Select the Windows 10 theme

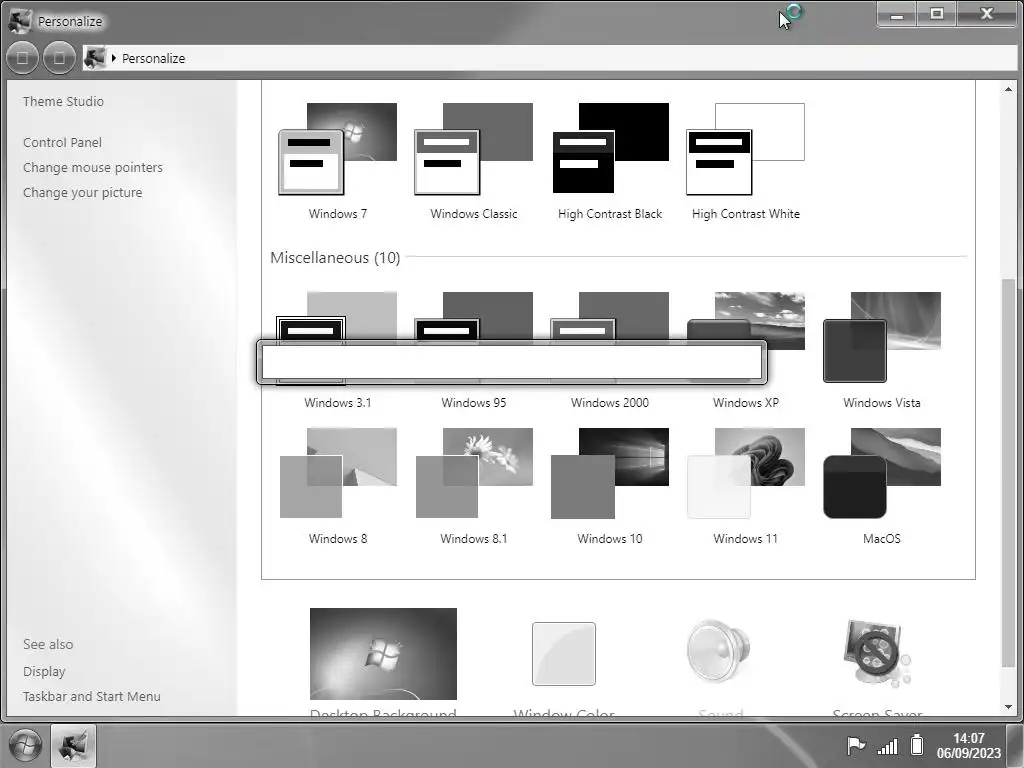pos(610,487)
